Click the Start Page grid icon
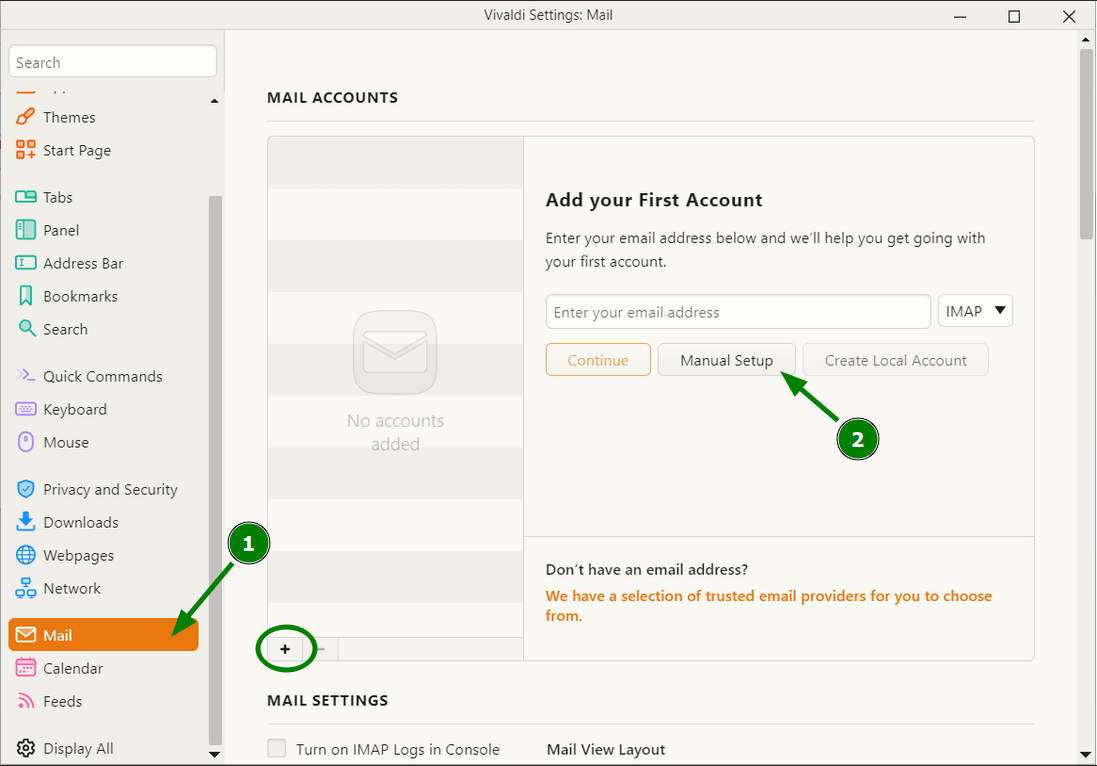This screenshot has width=1097, height=766. point(25,150)
